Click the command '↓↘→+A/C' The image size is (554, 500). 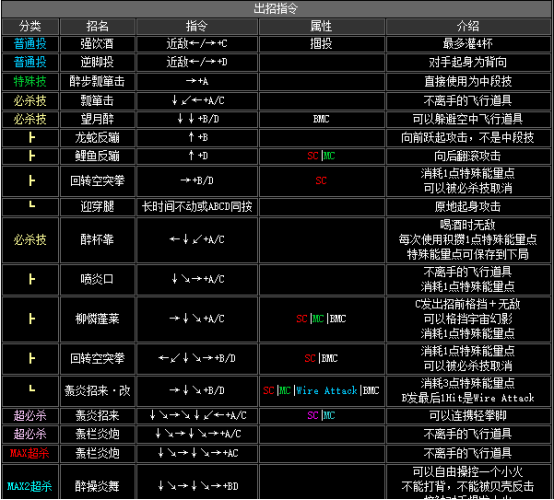click(x=198, y=279)
